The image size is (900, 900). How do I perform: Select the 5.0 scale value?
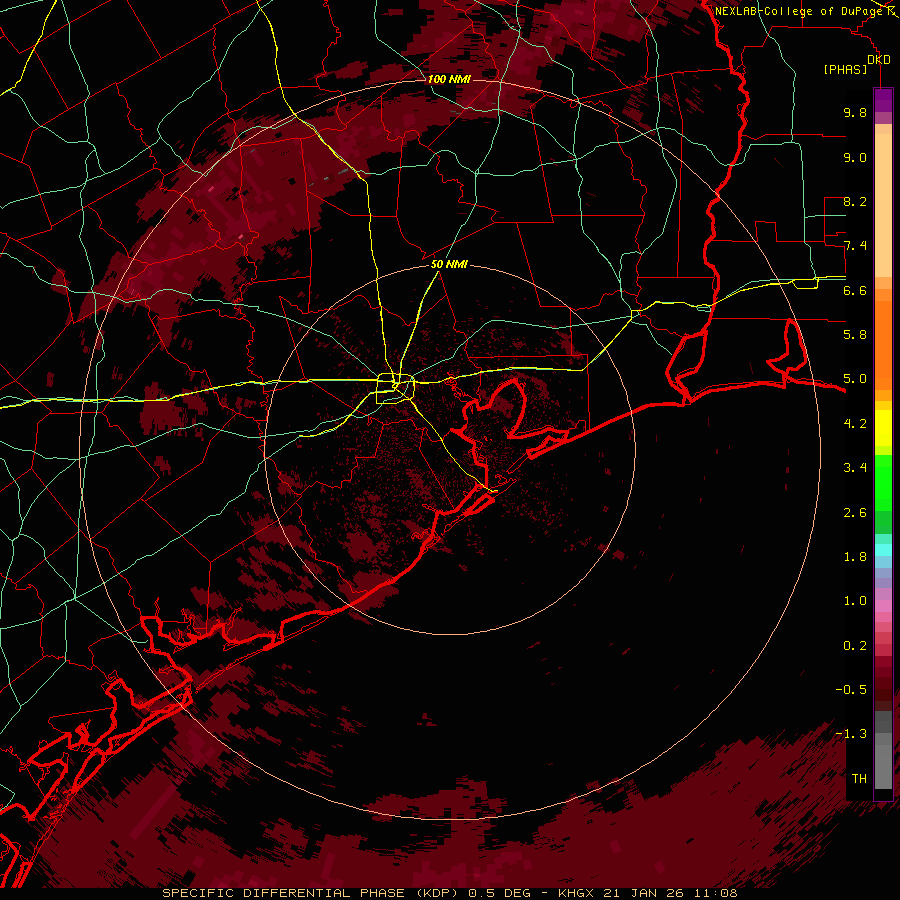(855, 379)
